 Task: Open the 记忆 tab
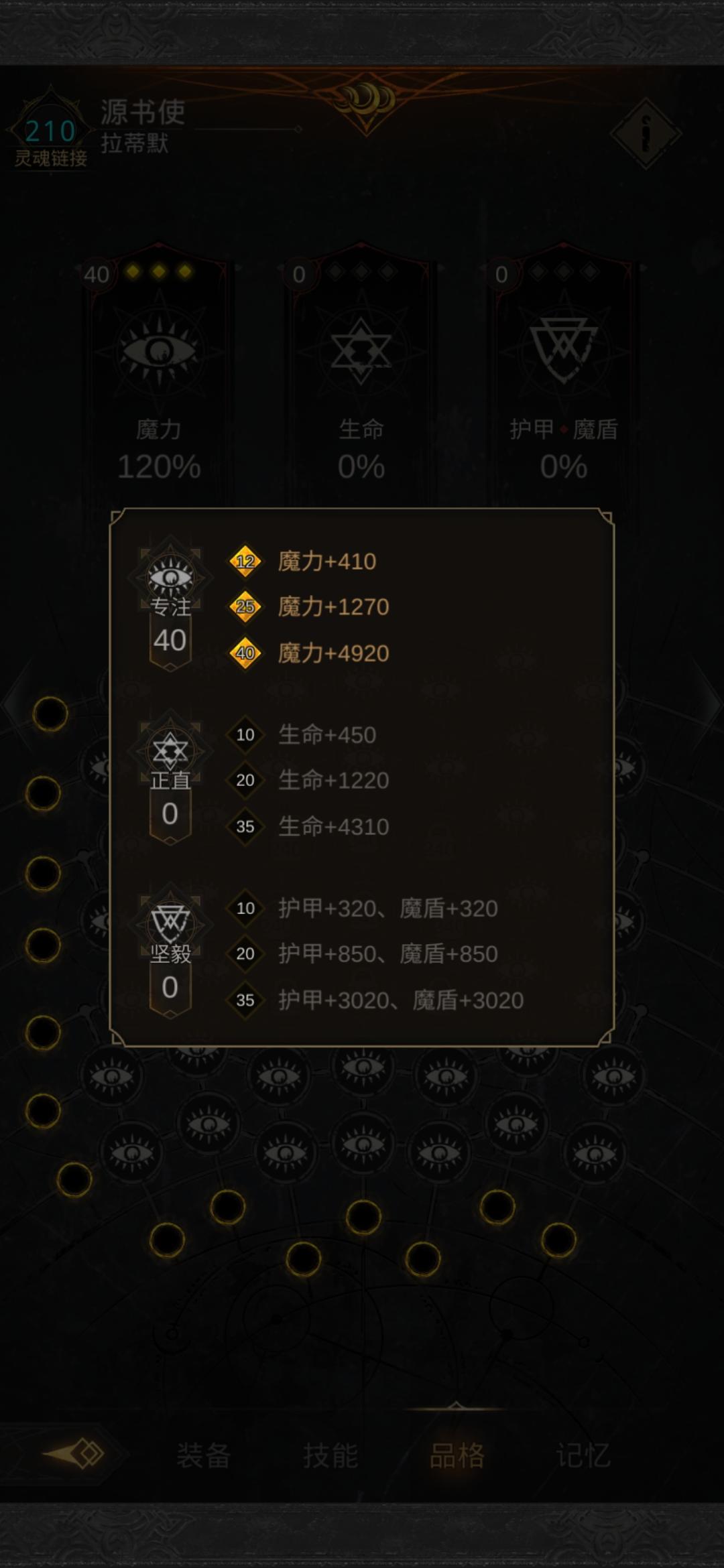click(x=583, y=1455)
